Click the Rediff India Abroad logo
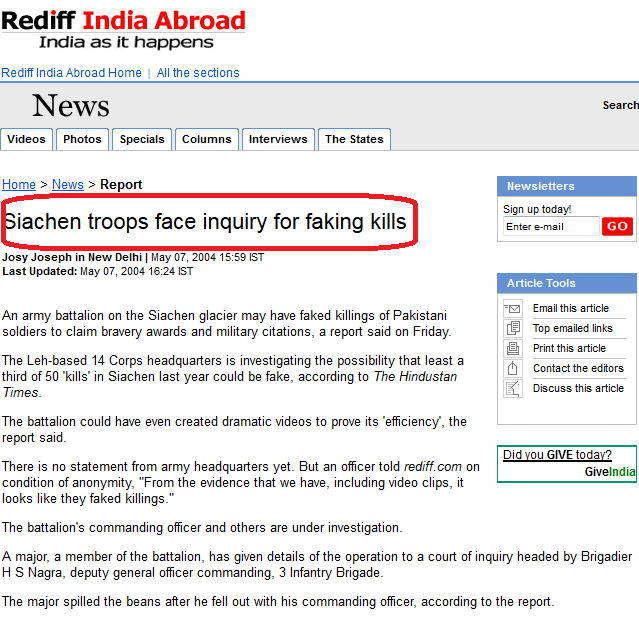The height and width of the screenshot is (621, 639). coord(123,29)
